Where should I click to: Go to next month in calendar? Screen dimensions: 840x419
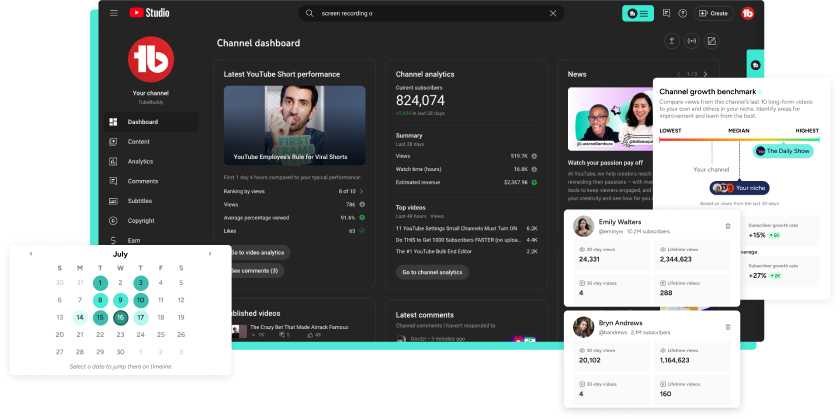point(209,254)
